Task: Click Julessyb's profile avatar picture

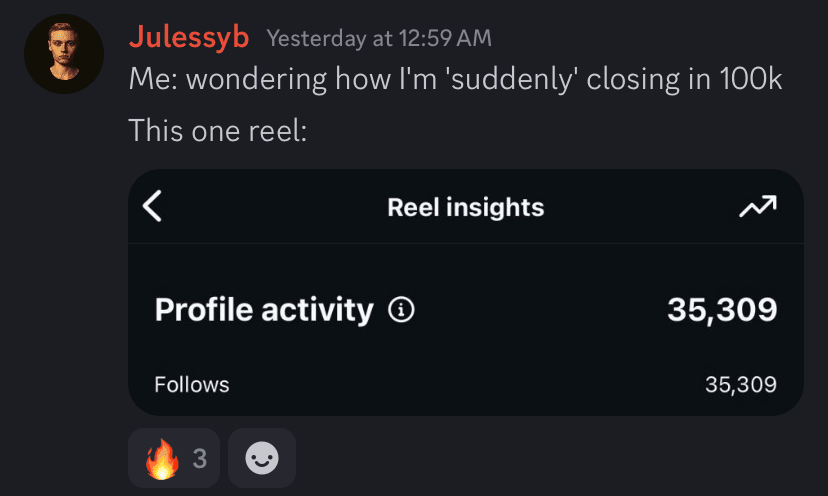Action: [x=64, y=53]
